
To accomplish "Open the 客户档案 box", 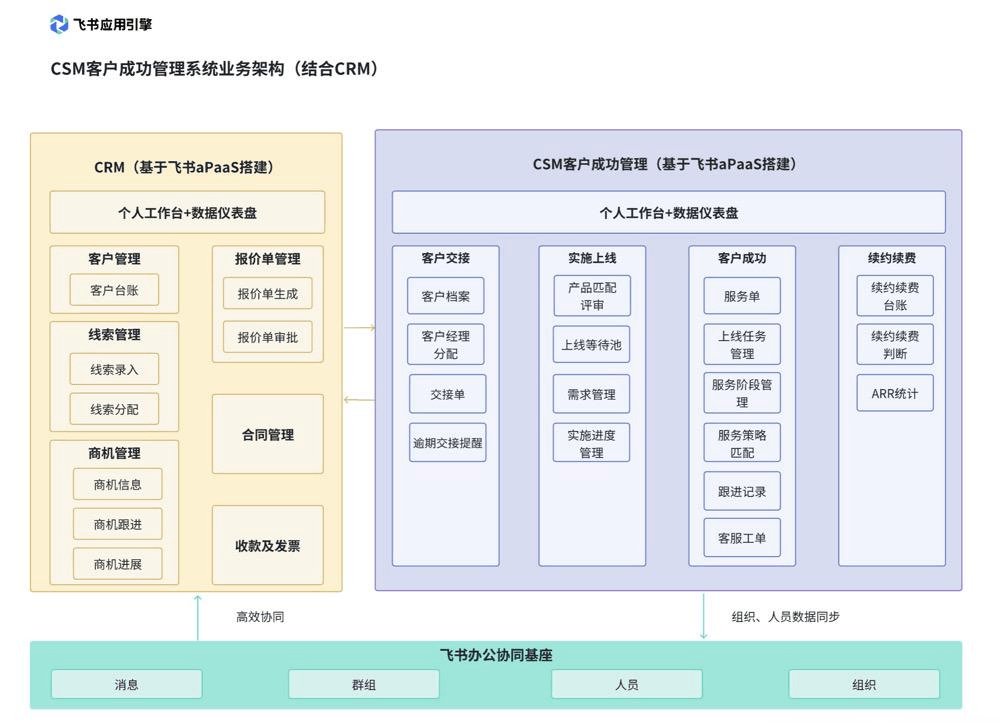I will 446,296.
